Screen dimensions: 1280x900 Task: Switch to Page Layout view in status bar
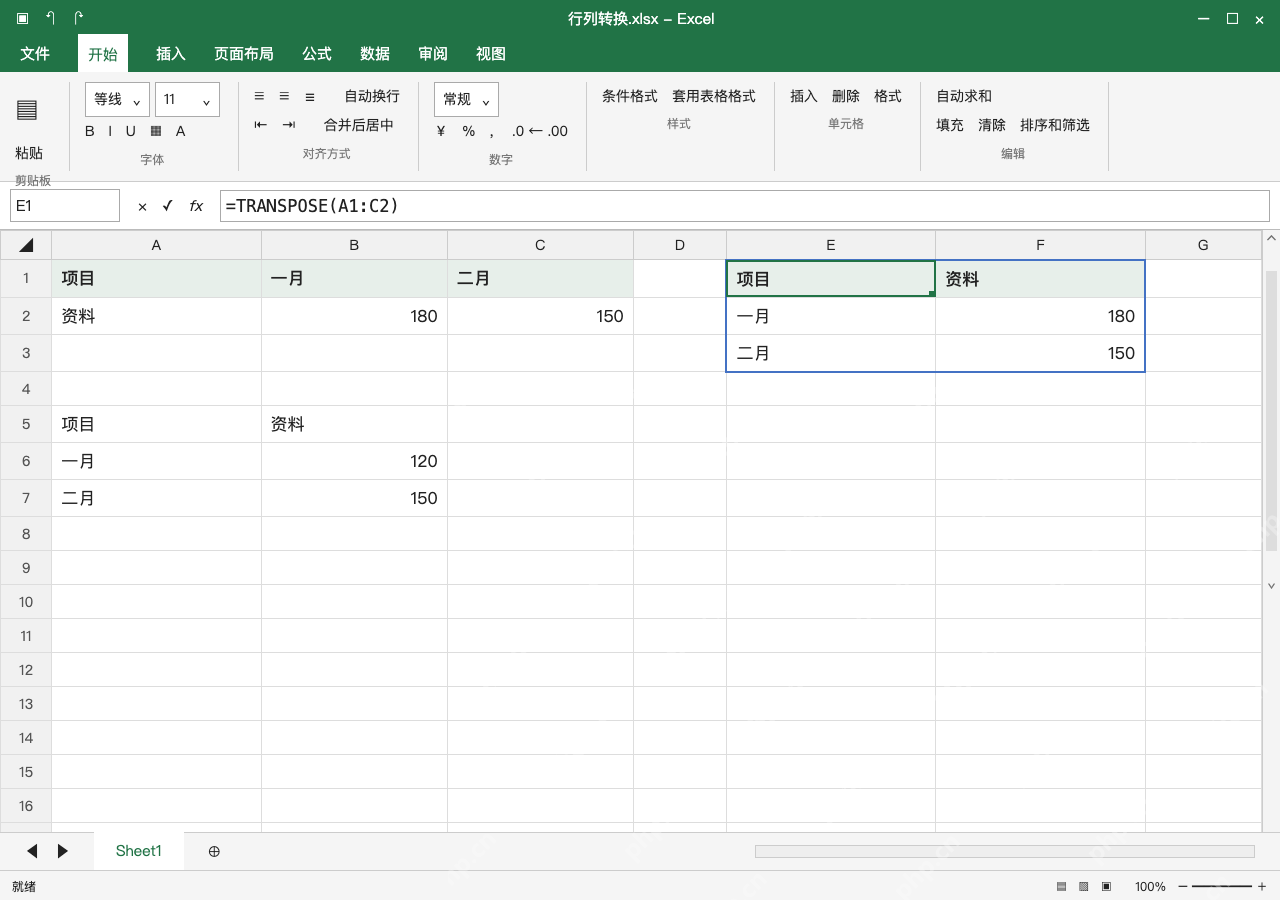(1084, 886)
